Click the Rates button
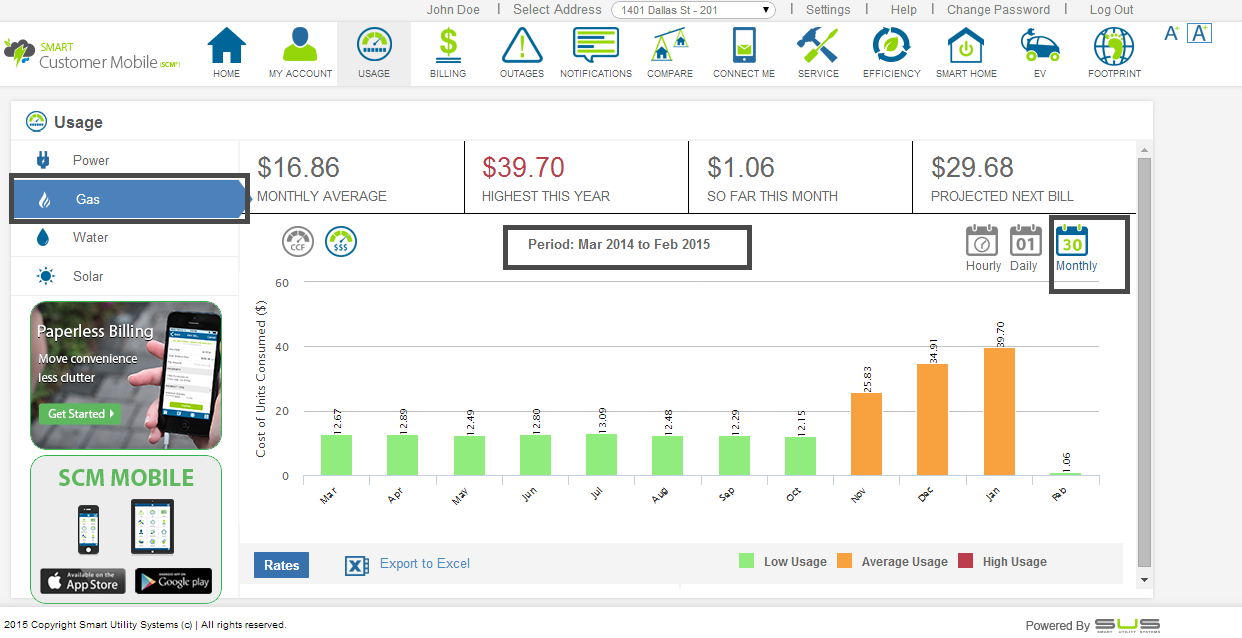The width and height of the screenshot is (1242, 638). pos(281,565)
